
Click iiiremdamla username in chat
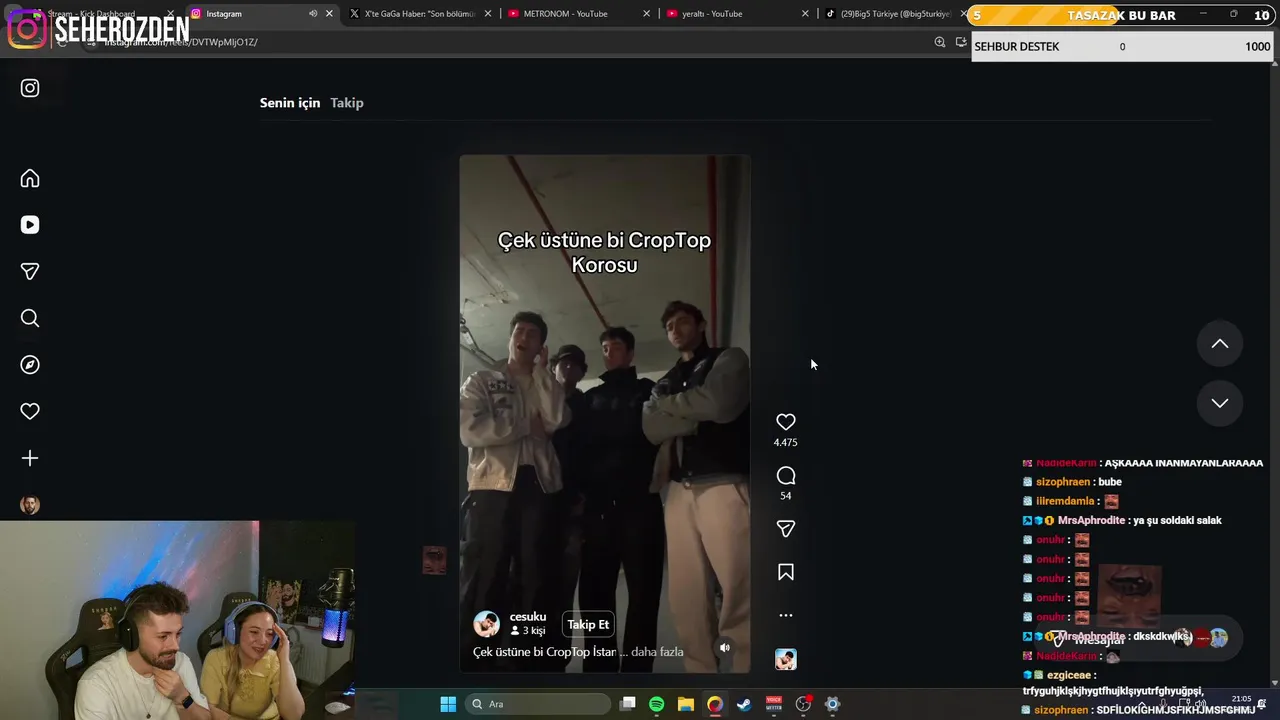1066,501
